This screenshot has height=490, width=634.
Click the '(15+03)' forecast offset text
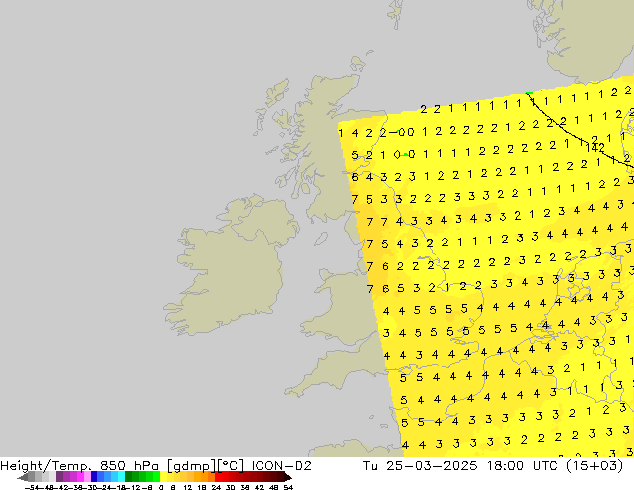pyautogui.click(x=594, y=466)
